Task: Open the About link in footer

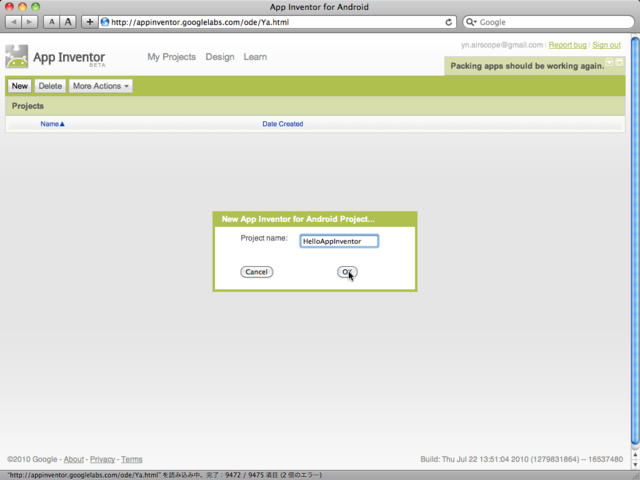Action: point(73,459)
